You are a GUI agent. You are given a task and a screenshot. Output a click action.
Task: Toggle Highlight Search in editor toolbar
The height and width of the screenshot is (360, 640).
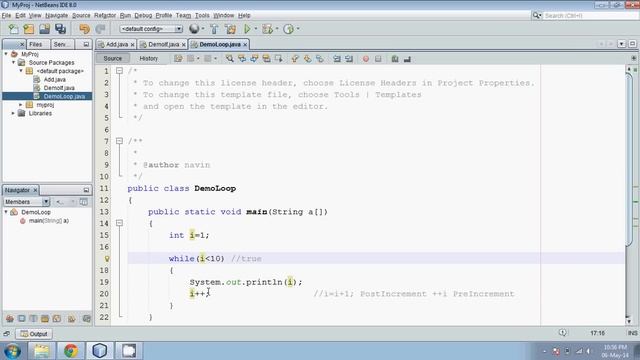pyautogui.click(x=266, y=59)
